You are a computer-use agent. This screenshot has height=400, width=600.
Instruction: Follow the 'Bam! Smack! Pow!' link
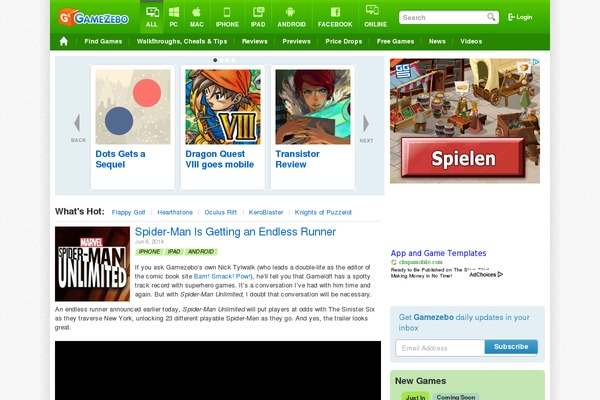222,276
